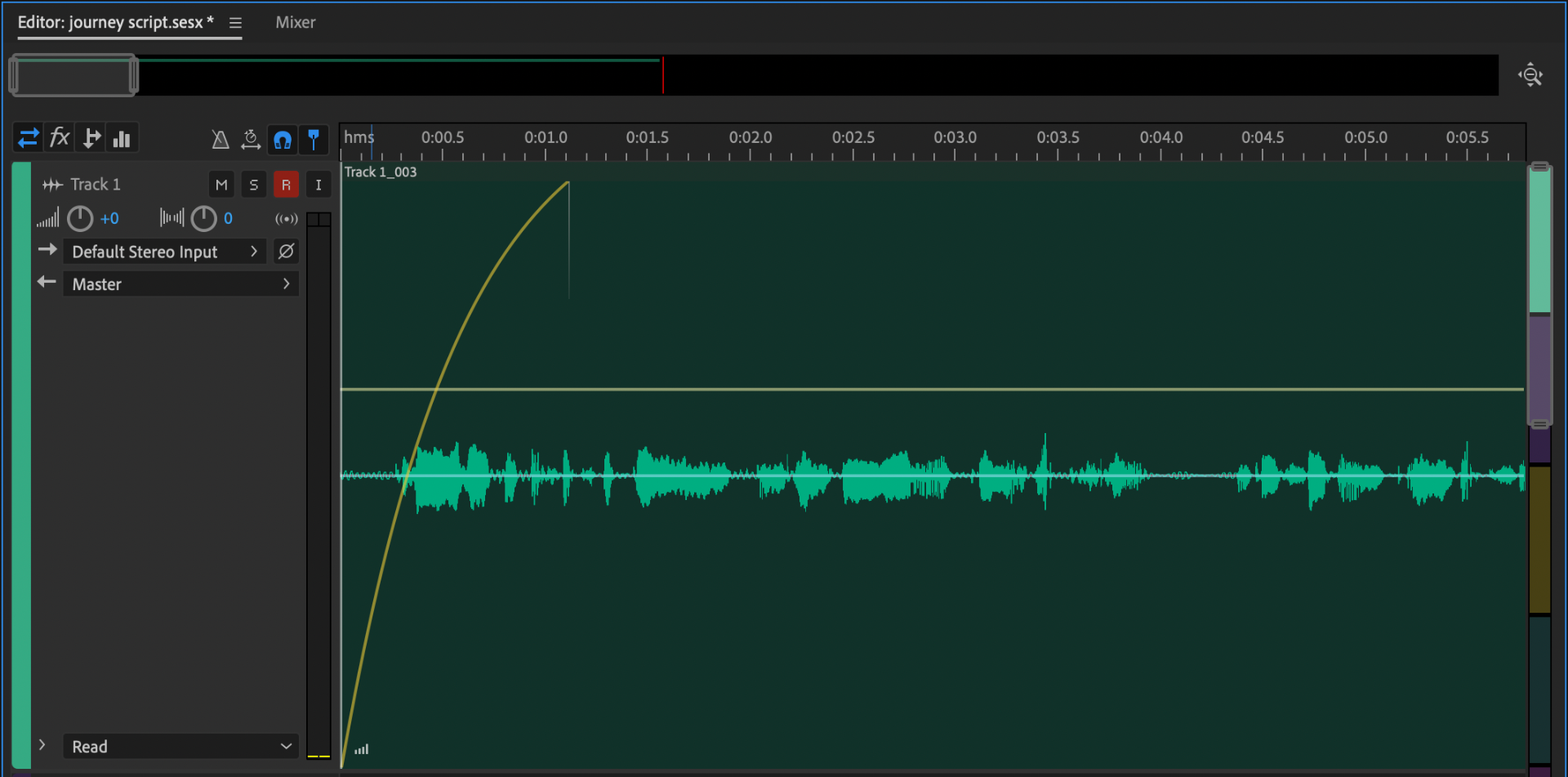This screenshot has width=1568, height=777.
Task: Open the Default Stereo Input dropdown
Action: (x=164, y=252)
